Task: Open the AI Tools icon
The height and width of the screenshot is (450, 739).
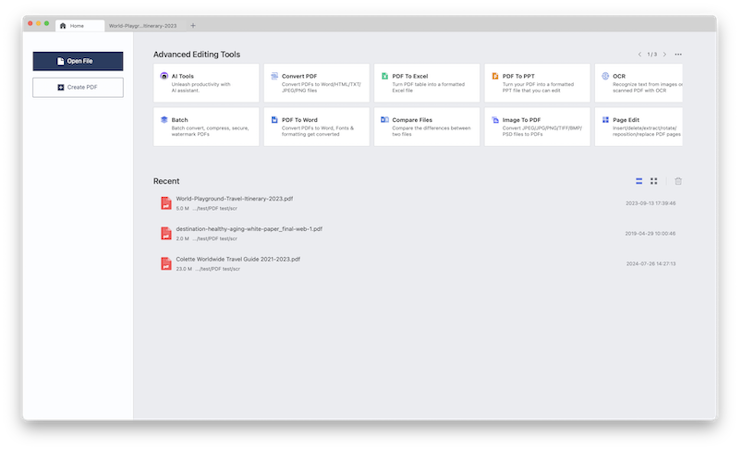Action: pos(164,76)
